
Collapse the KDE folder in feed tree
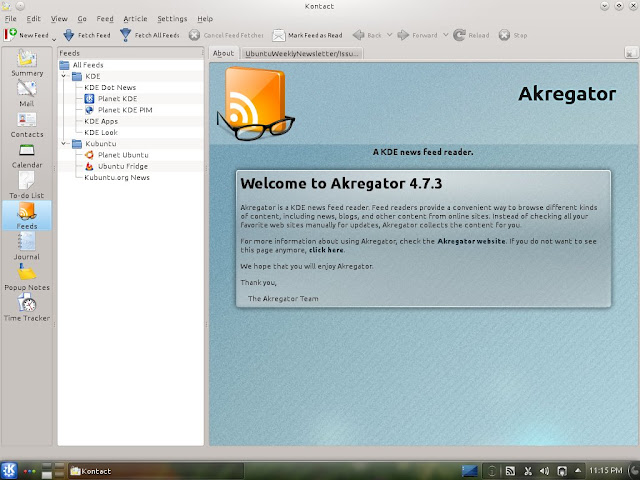tap(64, 76)
